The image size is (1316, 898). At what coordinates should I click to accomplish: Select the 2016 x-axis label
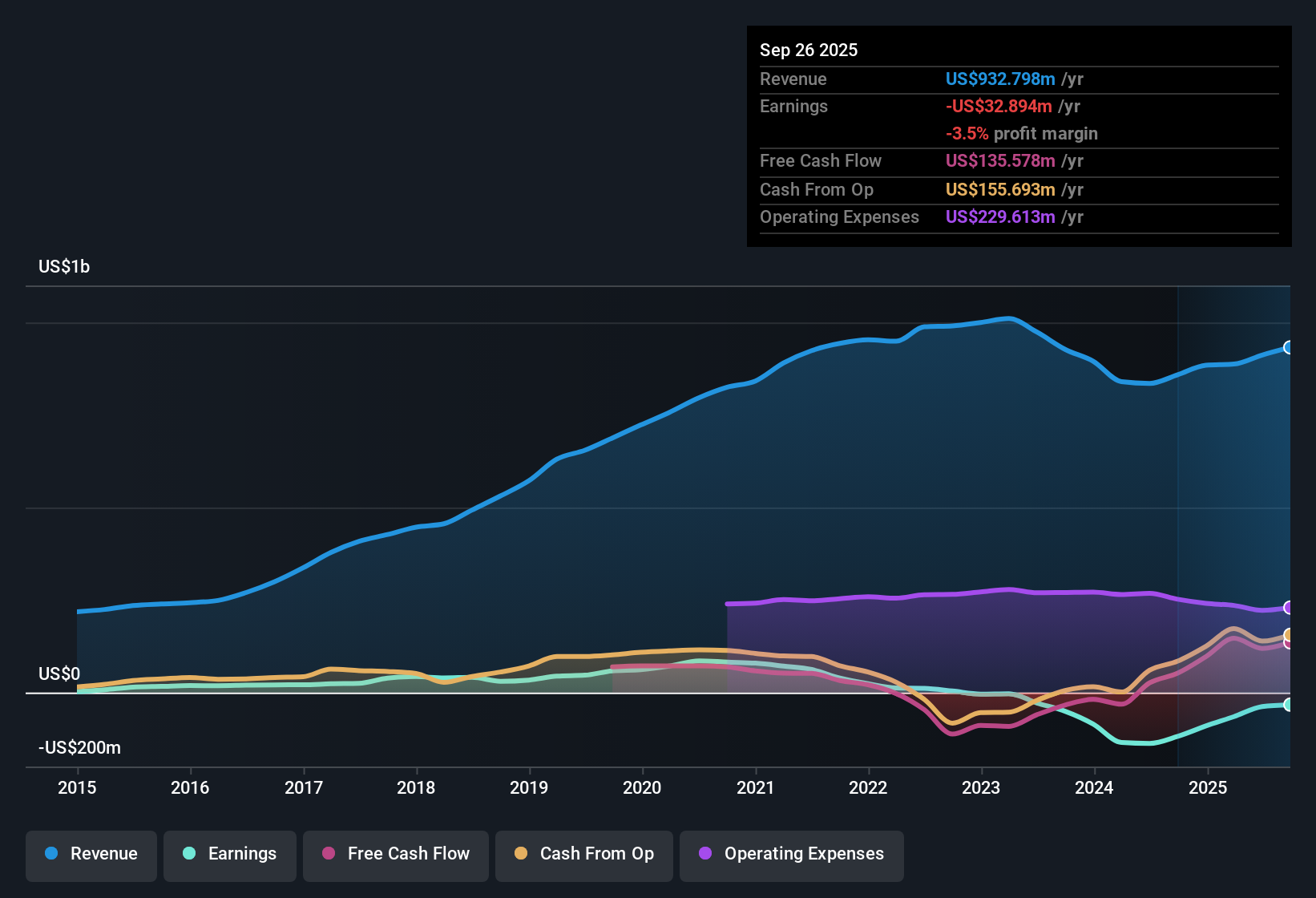(190, 787)
